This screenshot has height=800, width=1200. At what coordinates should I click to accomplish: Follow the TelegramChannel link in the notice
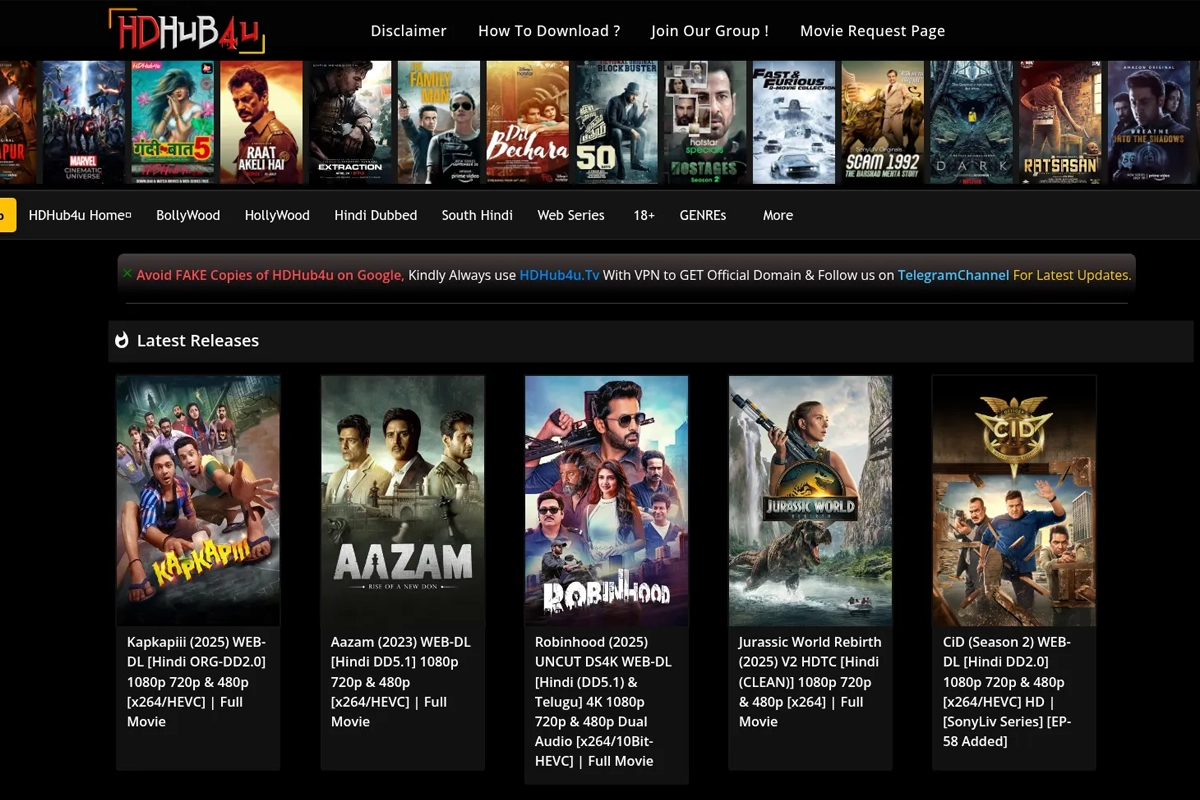click(953, 275)
